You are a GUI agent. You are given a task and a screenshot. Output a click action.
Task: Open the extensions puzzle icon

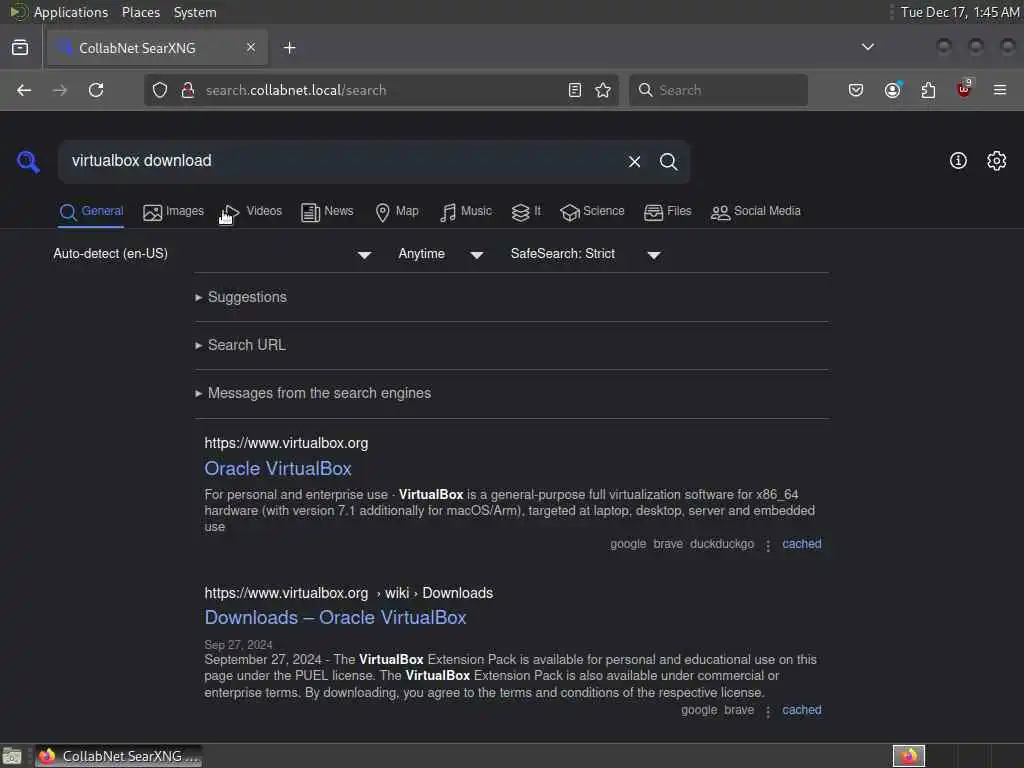click(928, 90)
